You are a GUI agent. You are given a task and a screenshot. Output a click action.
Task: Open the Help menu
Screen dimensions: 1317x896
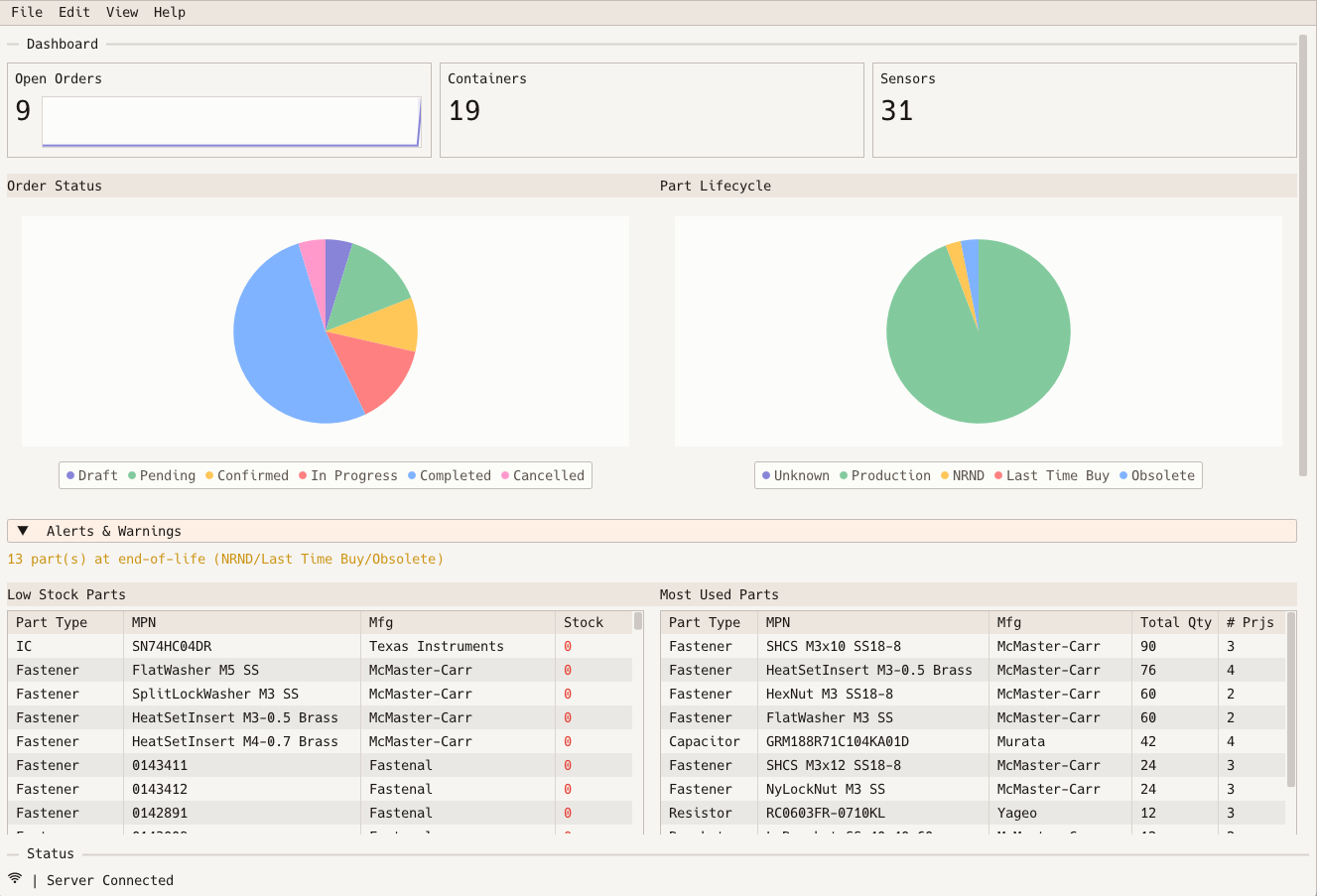tap(170, 12)
